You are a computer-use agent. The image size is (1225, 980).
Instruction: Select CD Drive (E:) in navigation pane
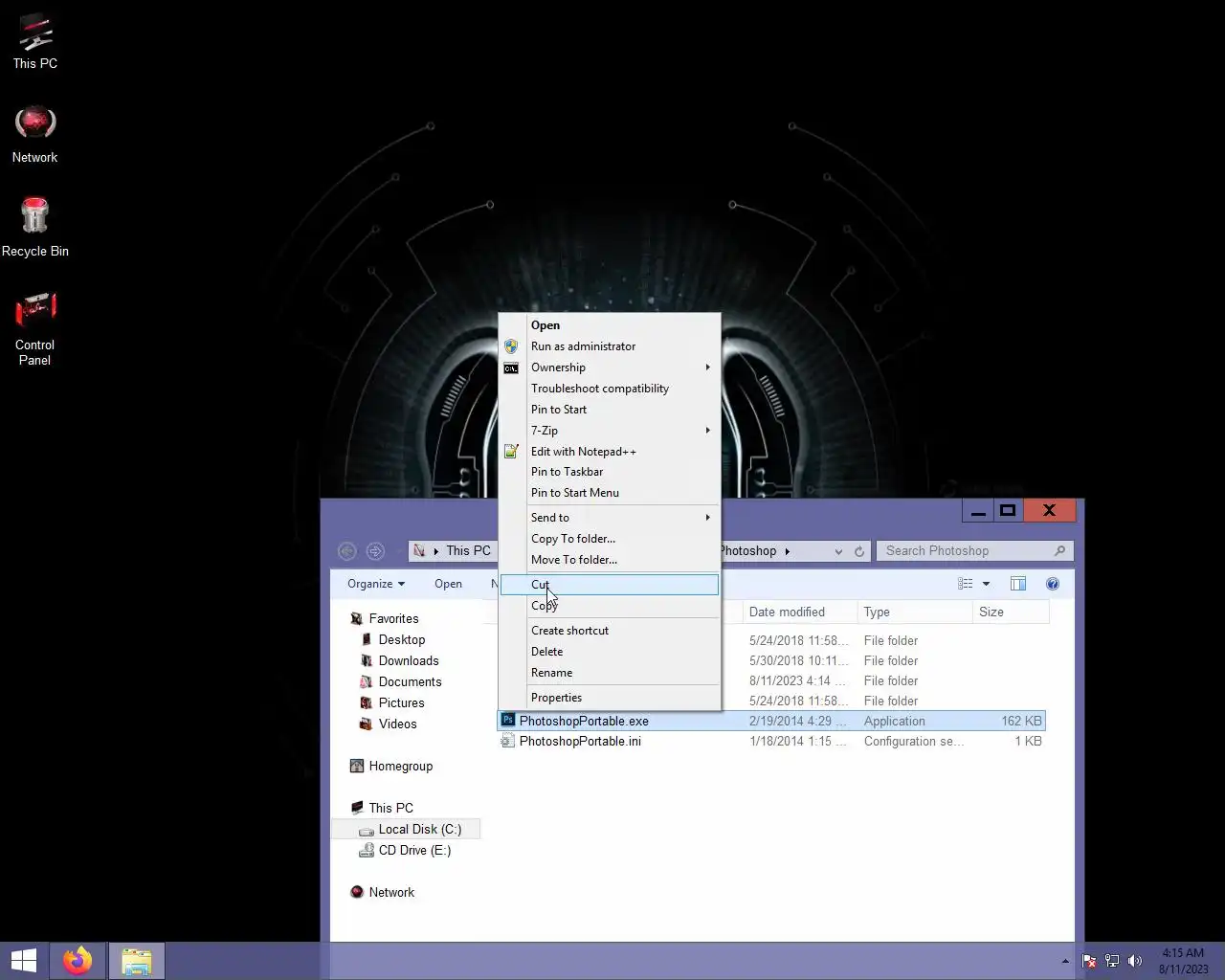tap(414, 851)
